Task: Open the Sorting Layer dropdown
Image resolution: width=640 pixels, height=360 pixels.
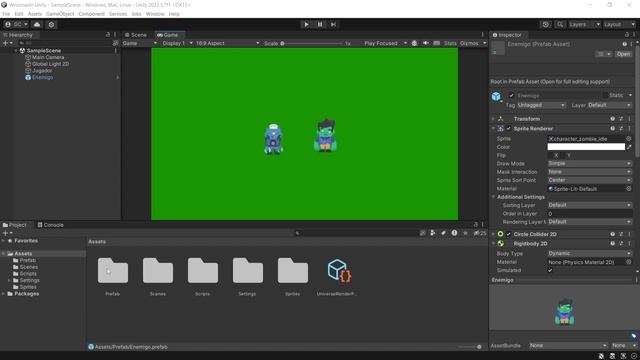Action: click(x=589, y=205)
